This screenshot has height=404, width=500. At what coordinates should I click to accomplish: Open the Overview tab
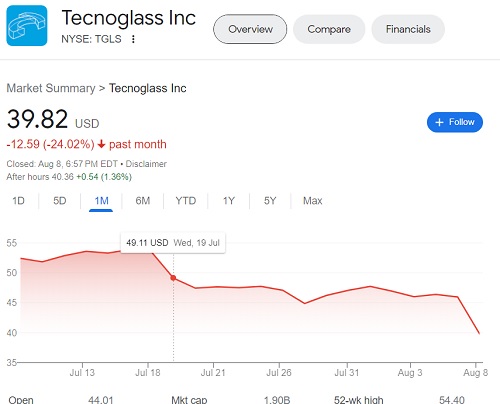click(250, 29)
